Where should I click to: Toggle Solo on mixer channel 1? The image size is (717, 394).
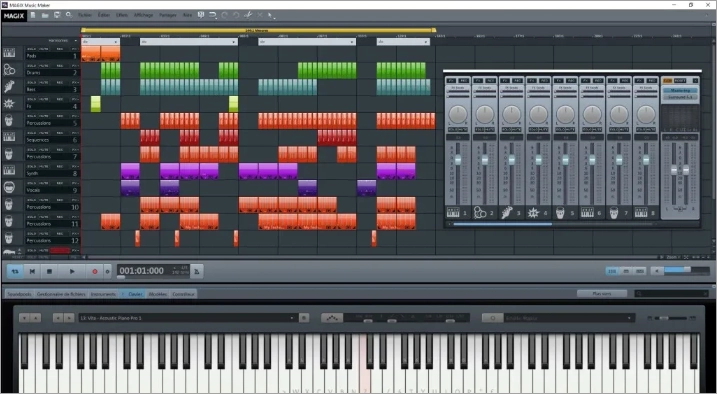click(x=452, y=130)
